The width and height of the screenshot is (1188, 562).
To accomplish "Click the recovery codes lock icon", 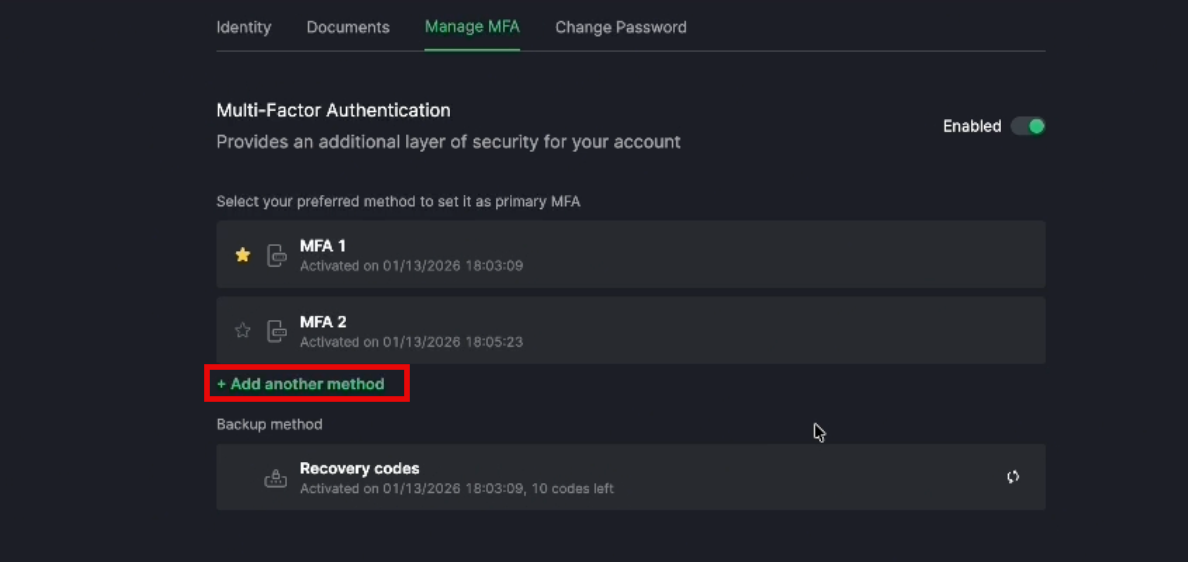I will 275,478.
